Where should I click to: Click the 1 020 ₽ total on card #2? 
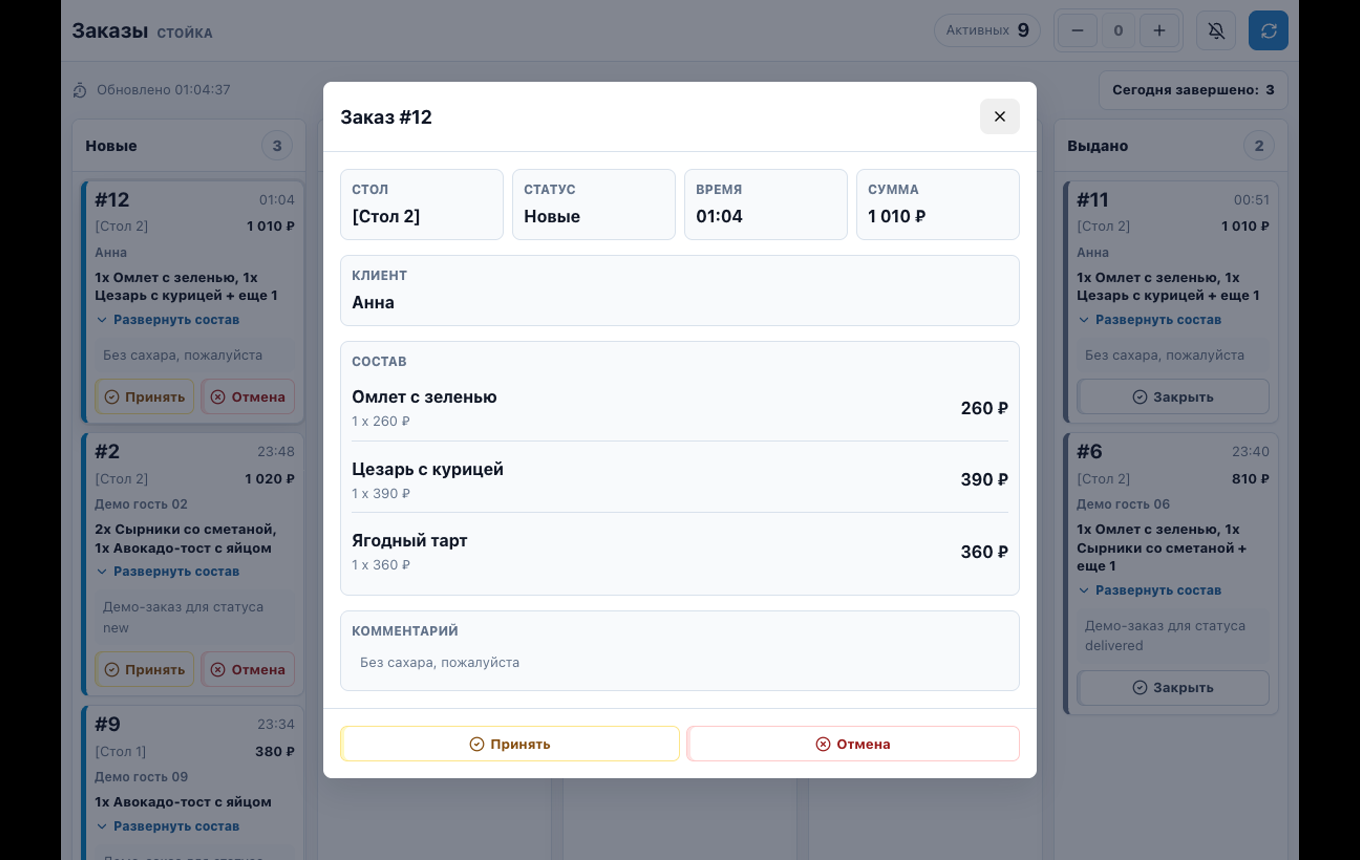(270, 479)
